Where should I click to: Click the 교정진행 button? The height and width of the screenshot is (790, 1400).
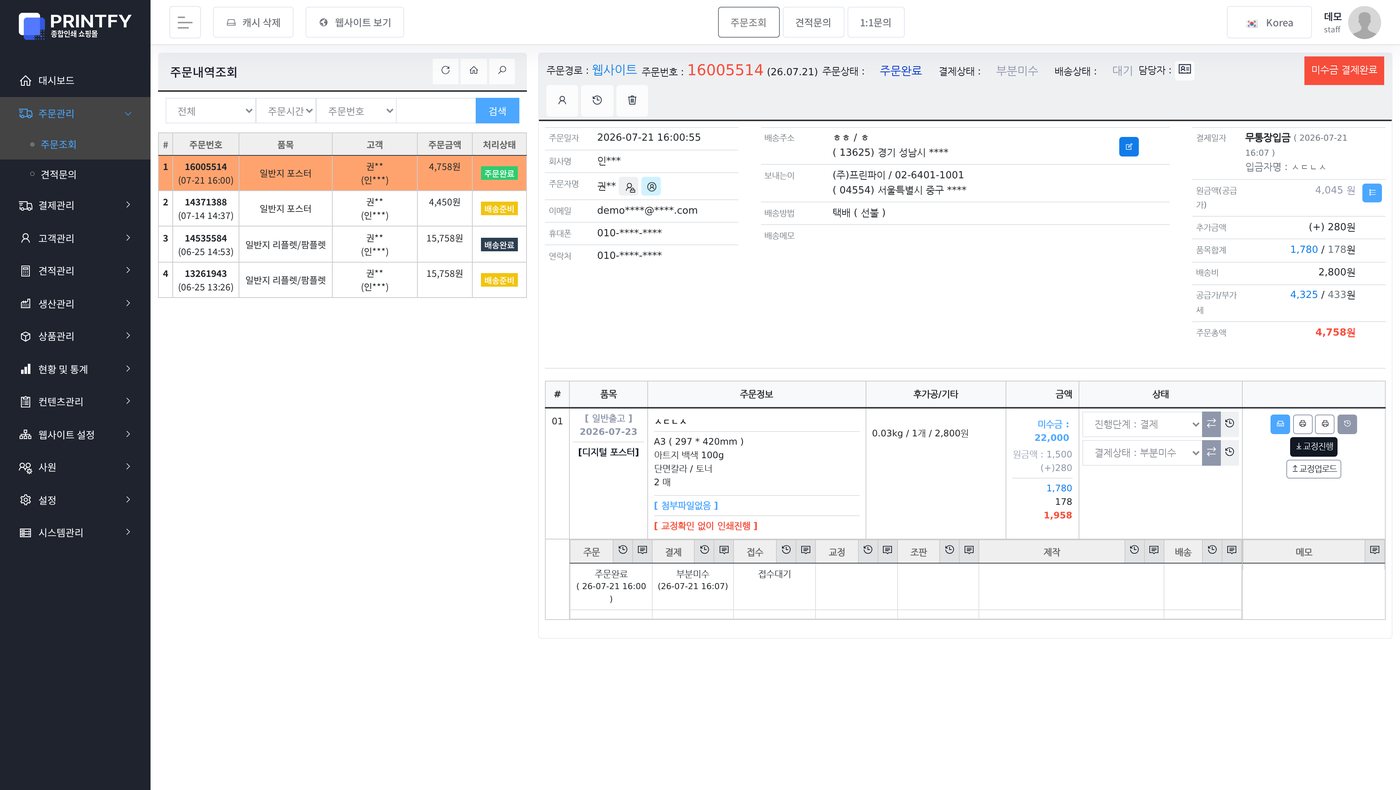pyautogui.click(x=1314, y=446)
